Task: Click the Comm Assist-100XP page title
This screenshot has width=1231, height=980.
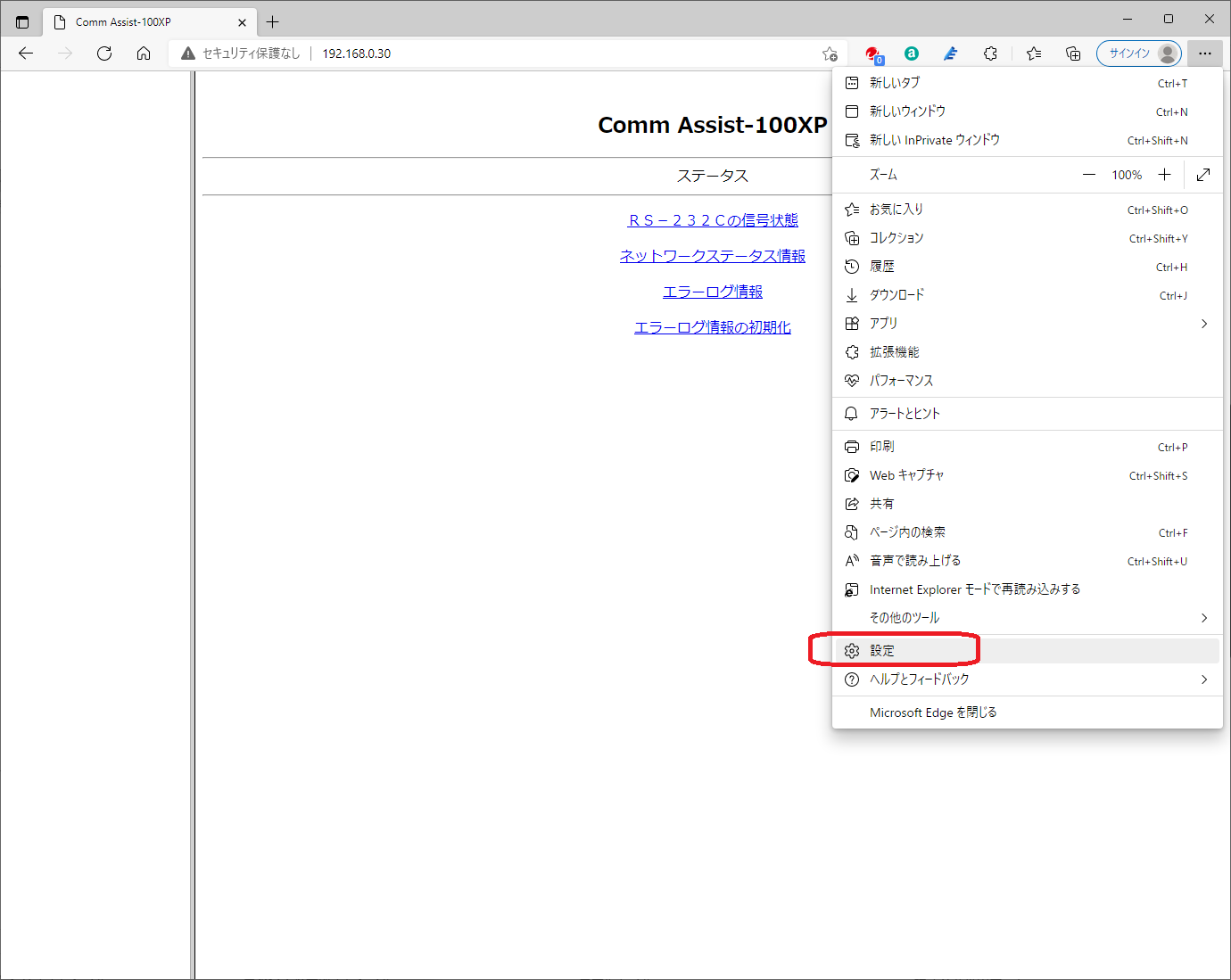Action: 713,125
